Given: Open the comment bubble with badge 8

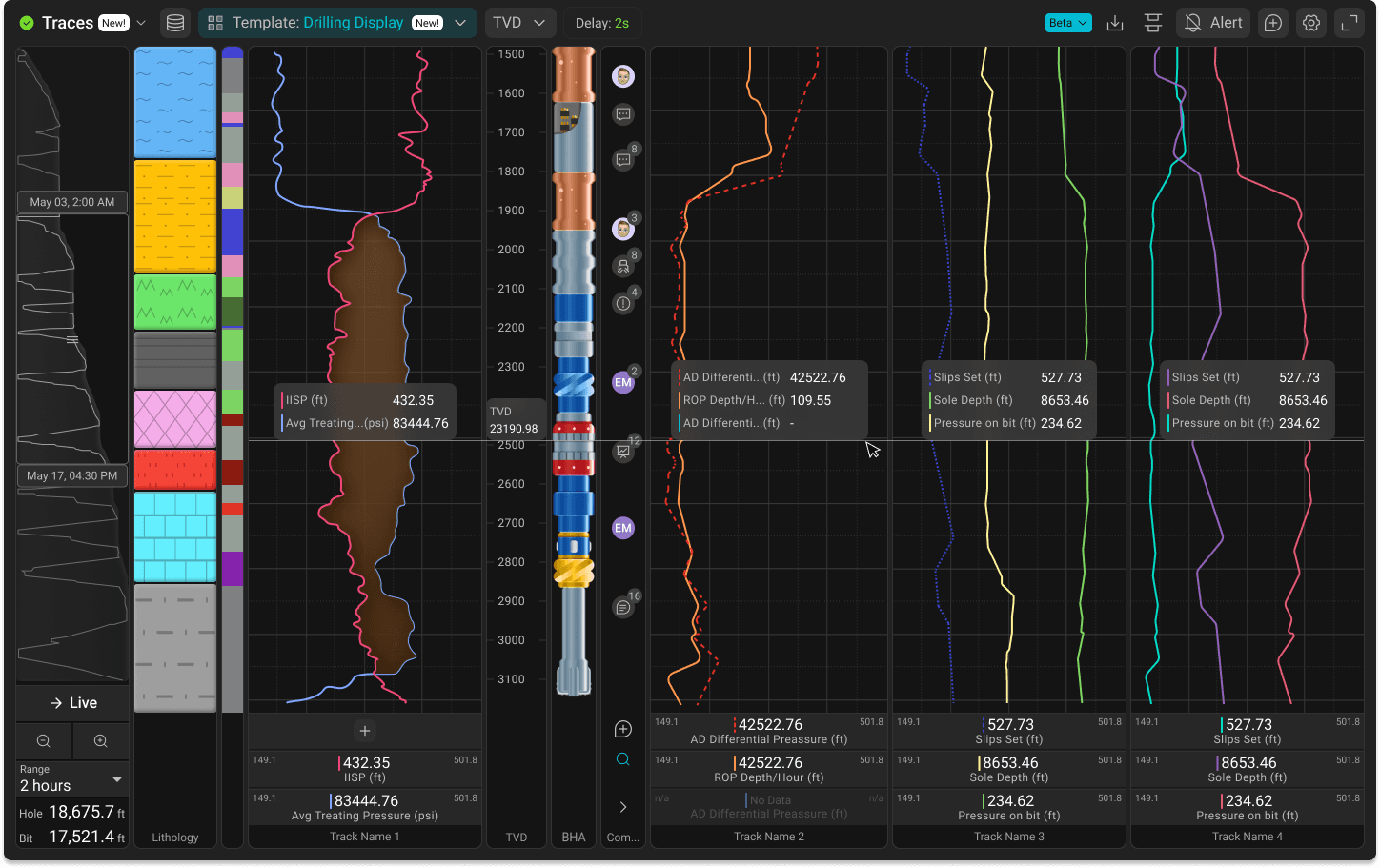Looking at the screenshot, I should pyautogui.click(x=623, y=160).
